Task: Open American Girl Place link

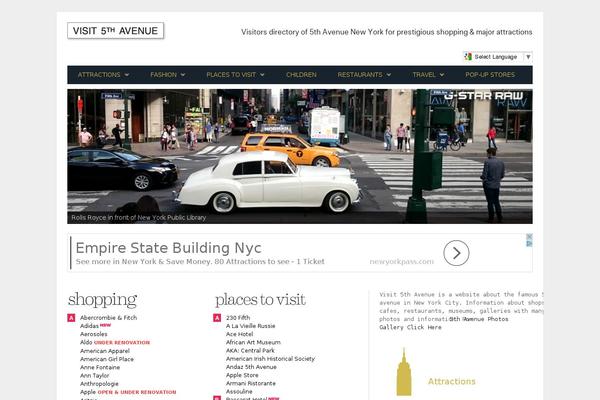Action: coord(107,359)
